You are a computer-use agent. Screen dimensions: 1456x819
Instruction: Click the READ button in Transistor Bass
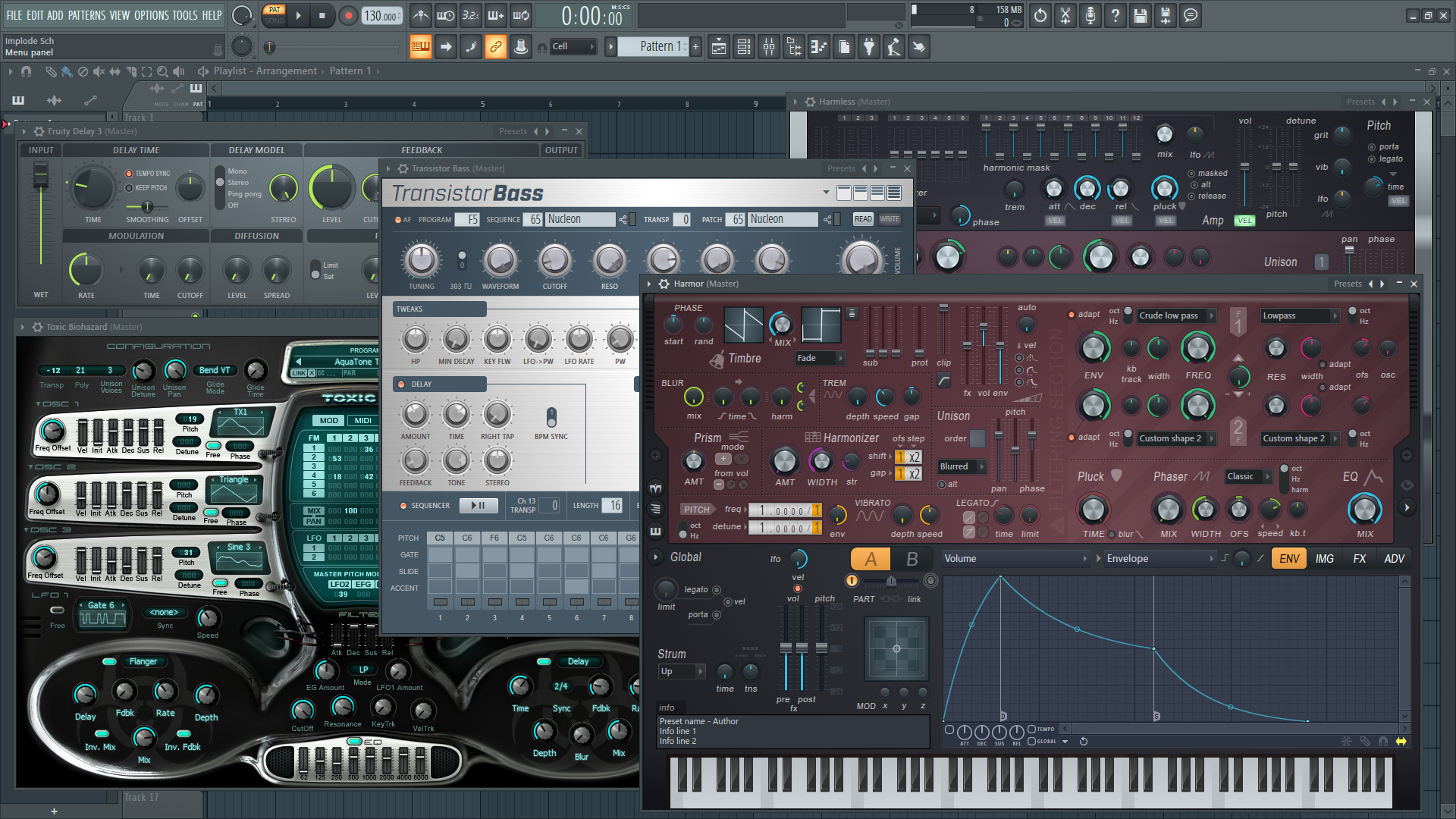point(862,219)
